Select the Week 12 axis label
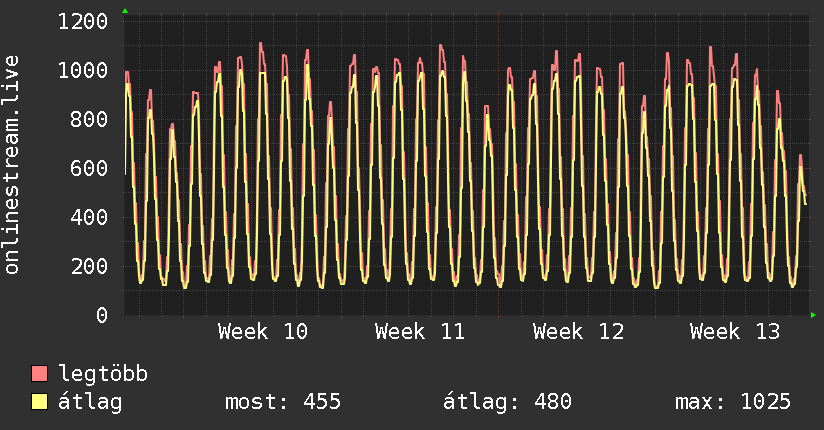Screen dimensions: 824x430 pos(578,332)
